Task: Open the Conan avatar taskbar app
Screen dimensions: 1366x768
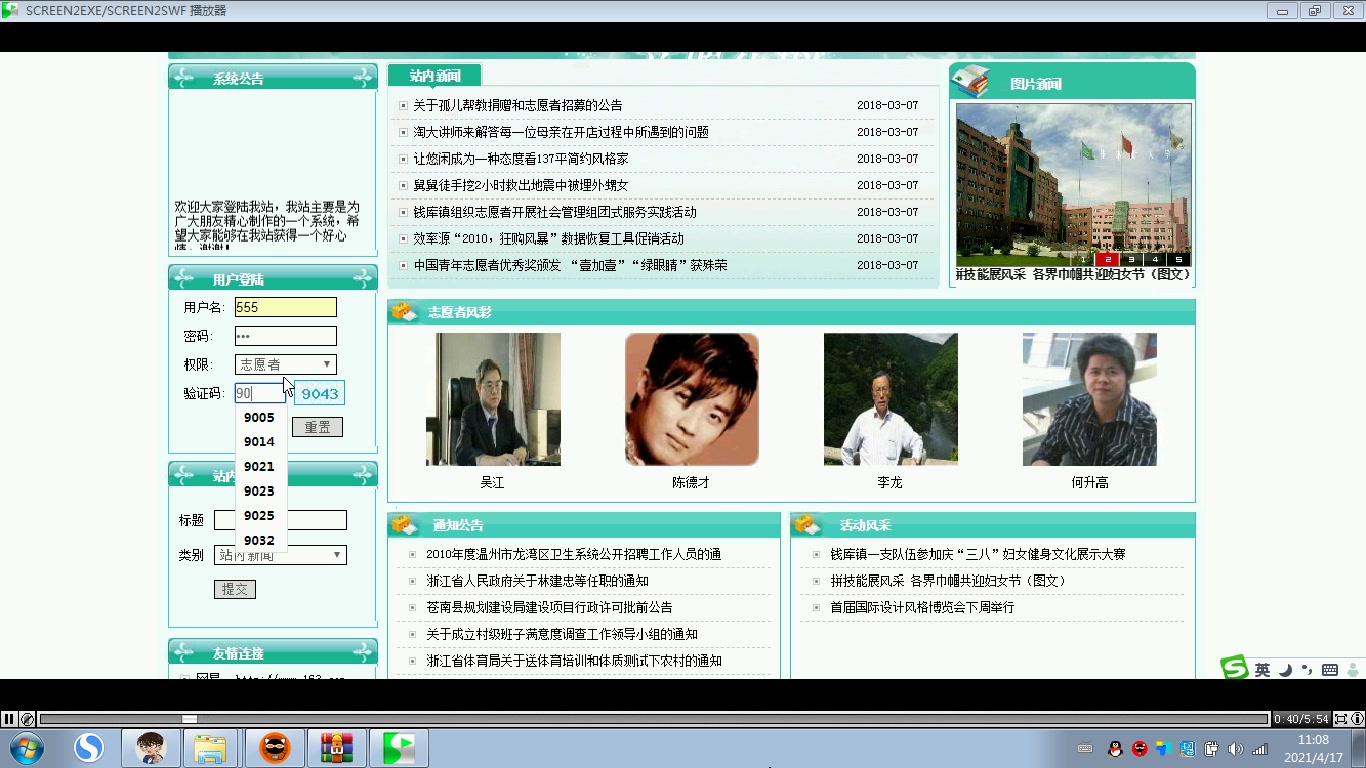Action: (151, 748)
